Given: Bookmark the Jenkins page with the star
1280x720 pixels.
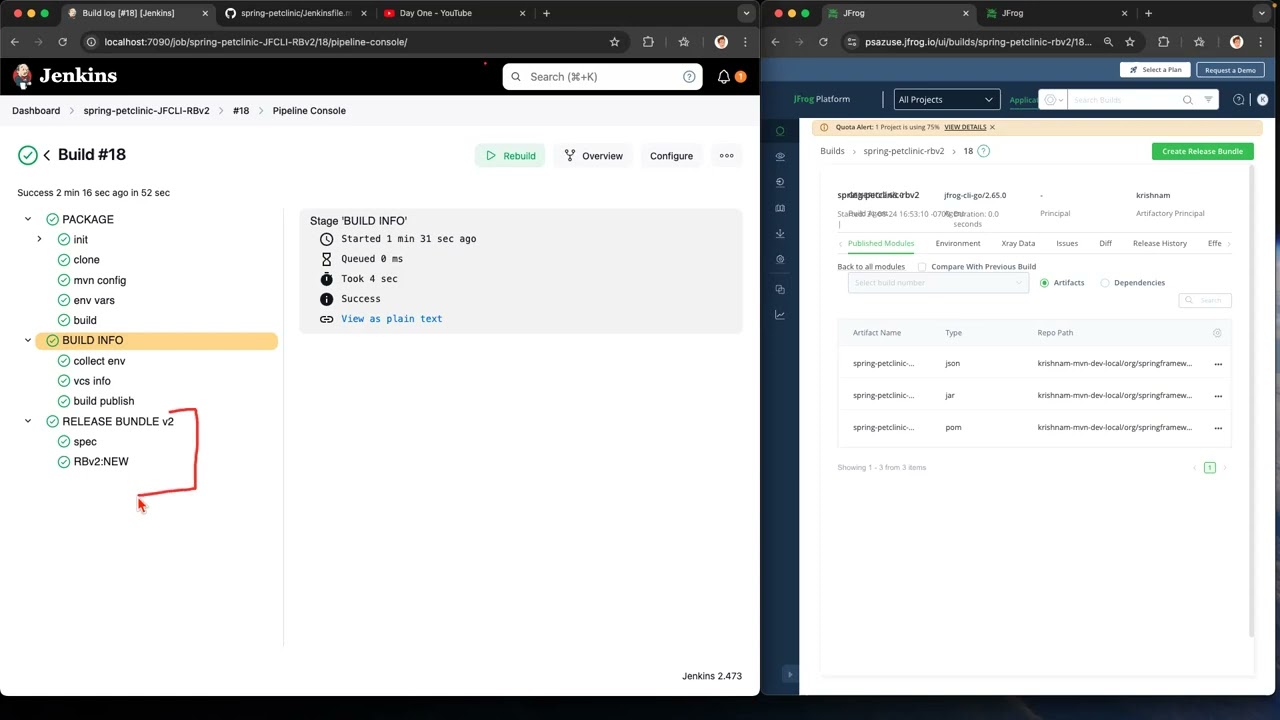Looking at the screenshot, I should coord(614,42).
